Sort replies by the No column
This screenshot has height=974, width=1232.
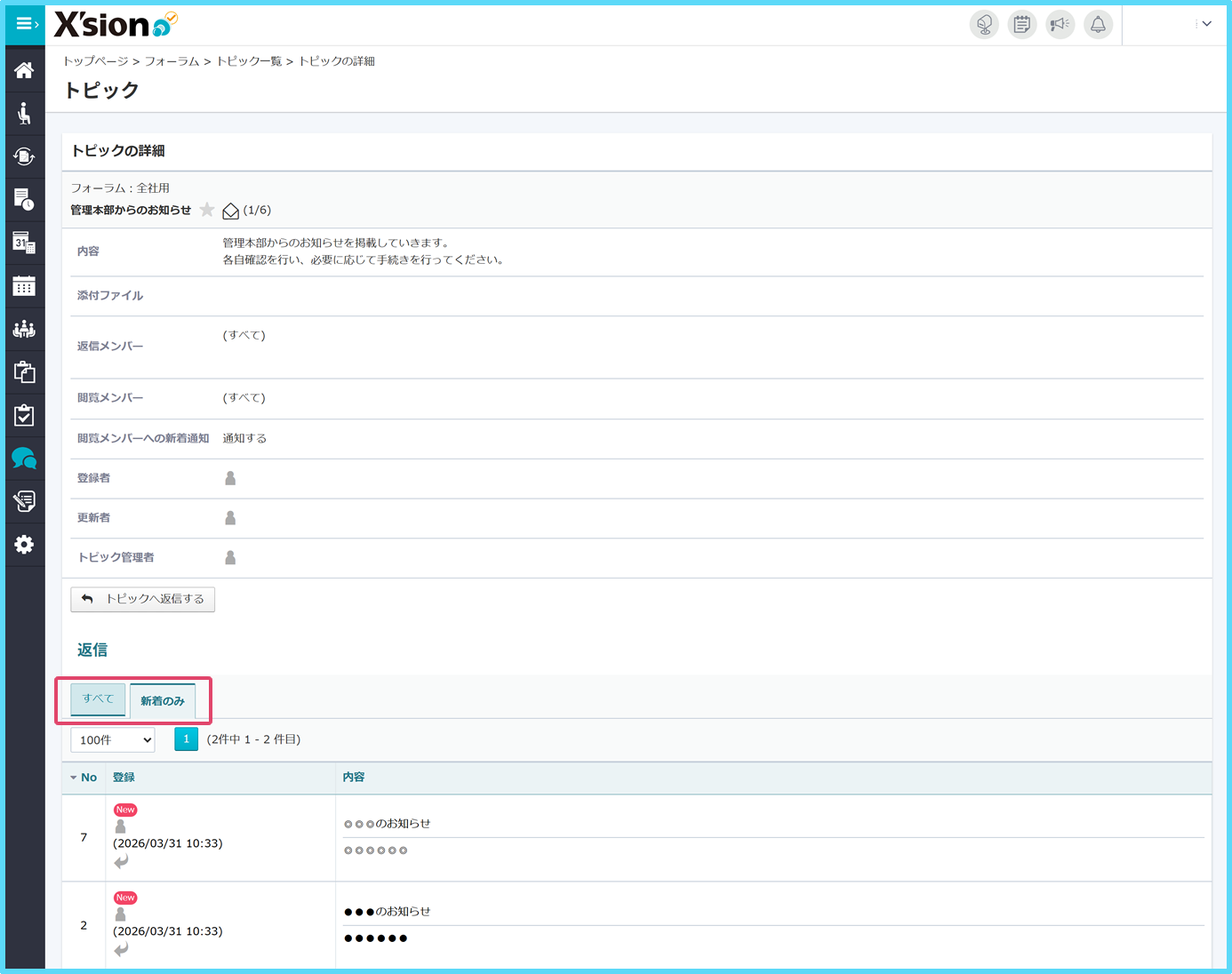[x=84, y=778]
